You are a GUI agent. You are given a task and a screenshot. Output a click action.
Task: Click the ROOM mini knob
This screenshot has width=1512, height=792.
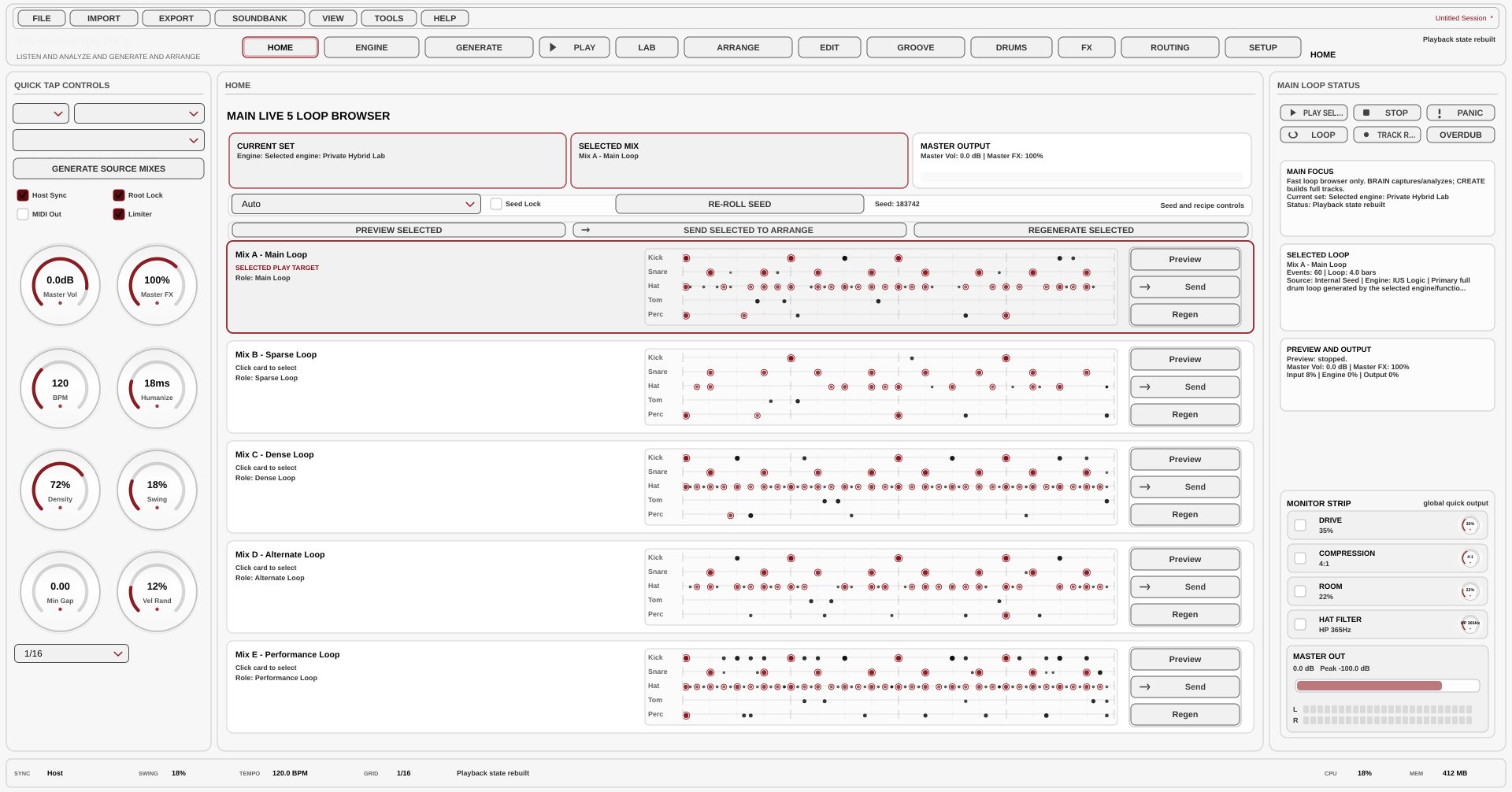pyautogui.click(x=1469, y=591)
